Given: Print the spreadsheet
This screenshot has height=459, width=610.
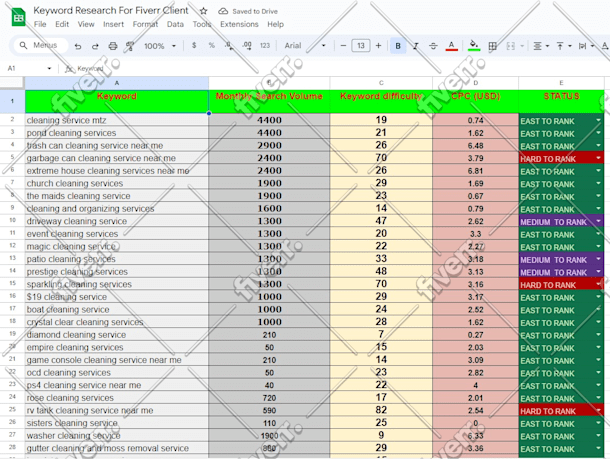Looking at the screenshot, I should click(x=113, y=46).
